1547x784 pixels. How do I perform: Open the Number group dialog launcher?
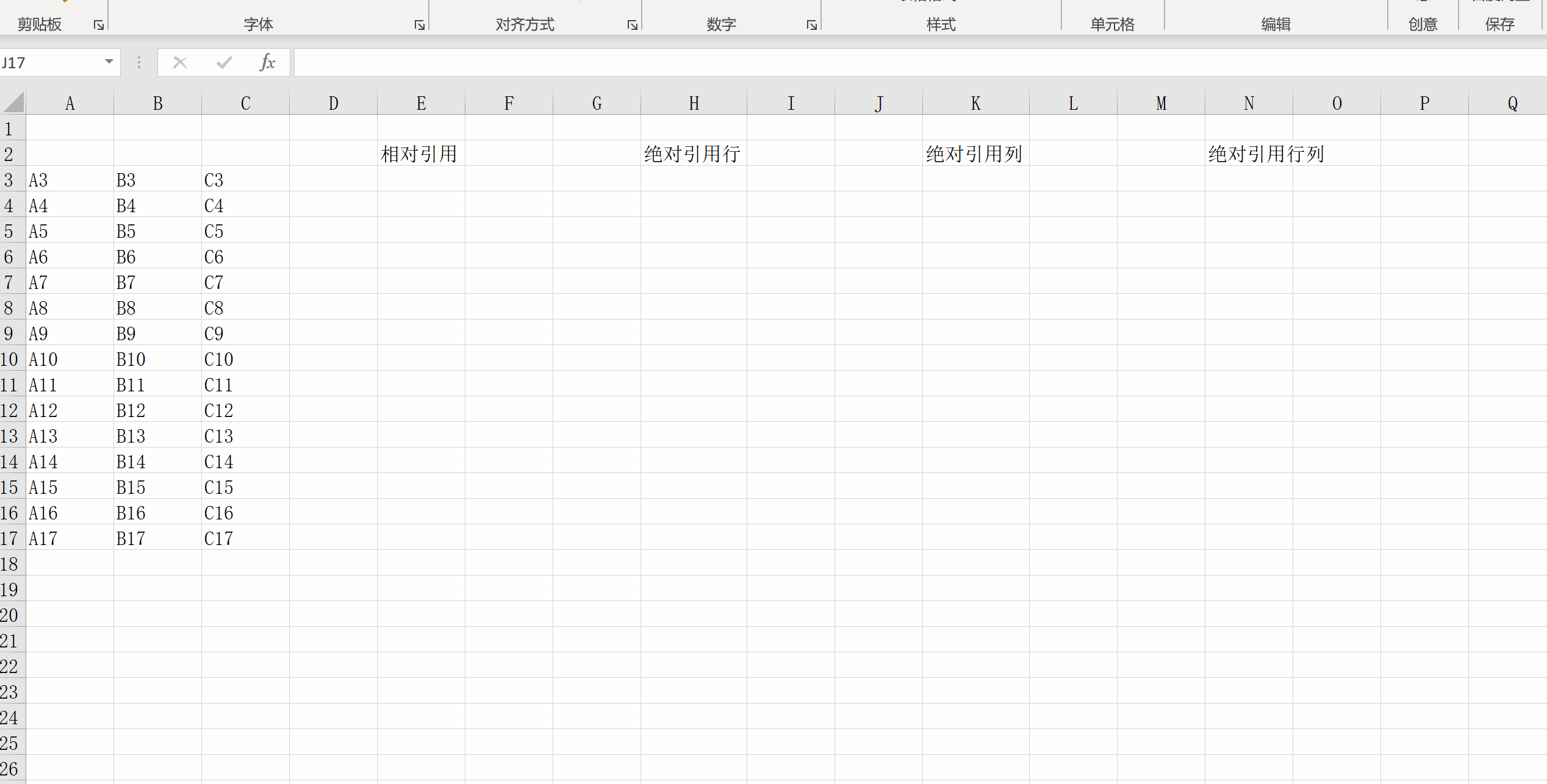(811, 25)
